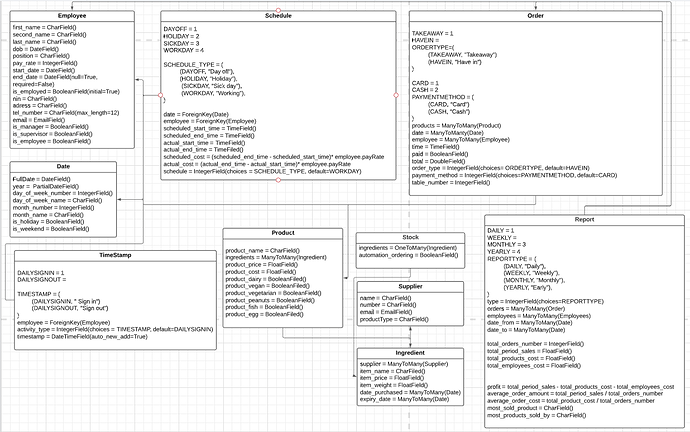Click 'scheduled_start_time = TimeField()' line

[x=210, y=128]
